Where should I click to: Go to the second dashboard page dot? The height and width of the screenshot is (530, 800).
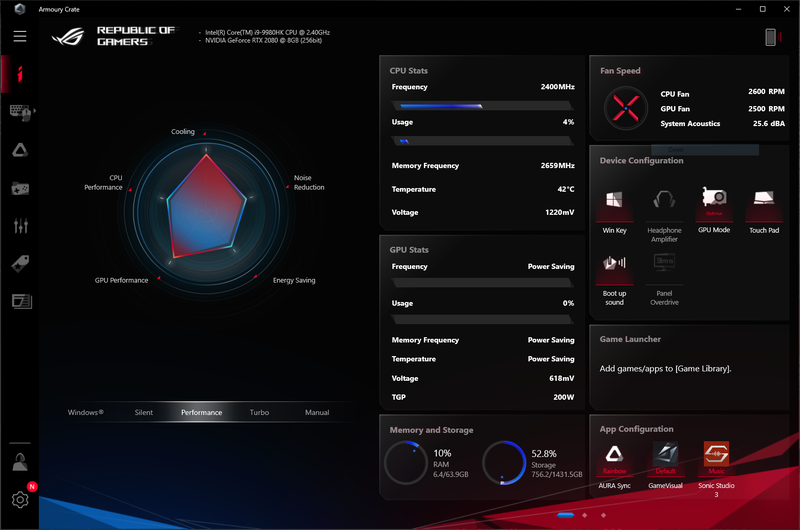(x=585, y=515)
